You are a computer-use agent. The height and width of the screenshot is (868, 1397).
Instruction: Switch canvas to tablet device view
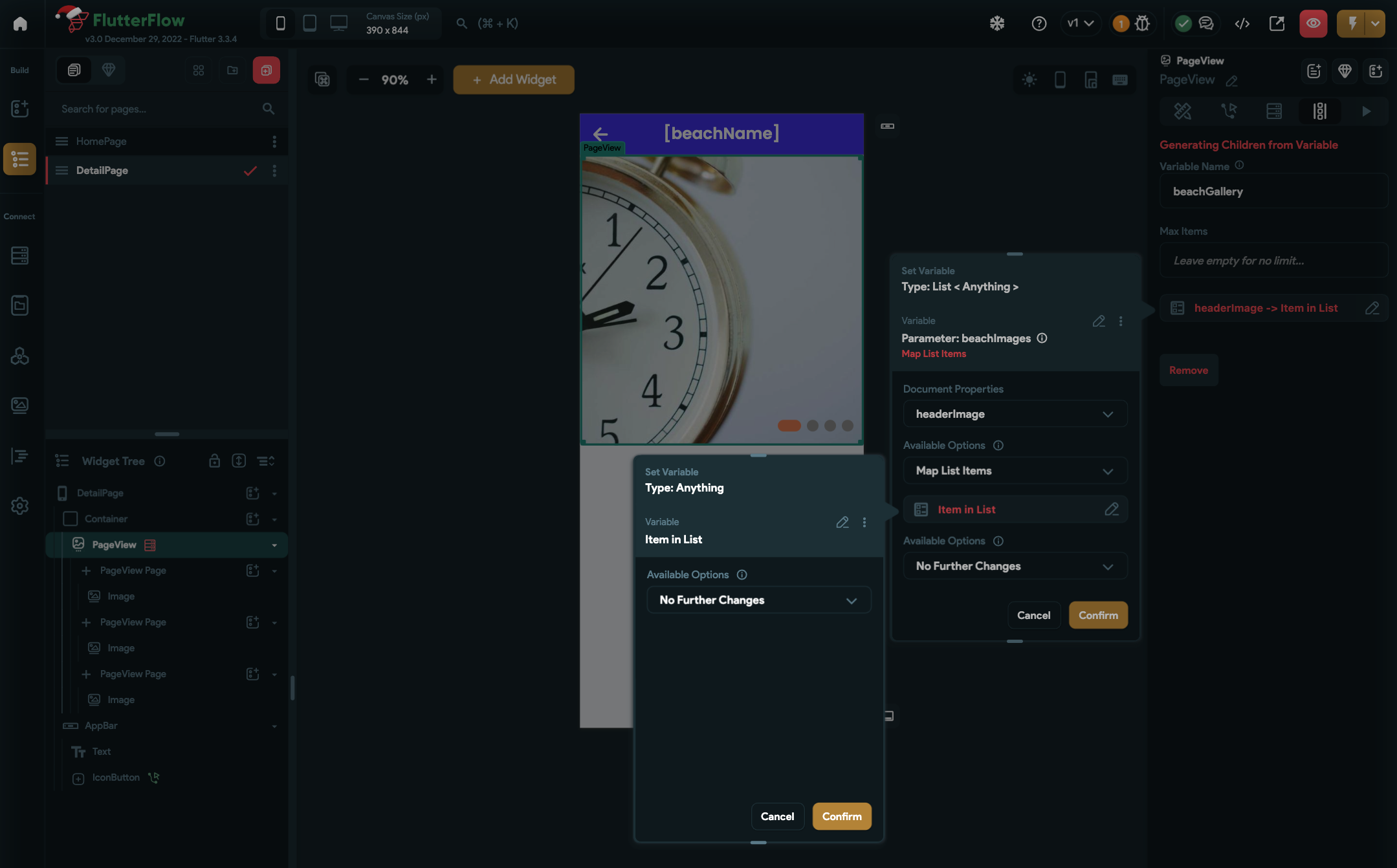pos(310,23)
